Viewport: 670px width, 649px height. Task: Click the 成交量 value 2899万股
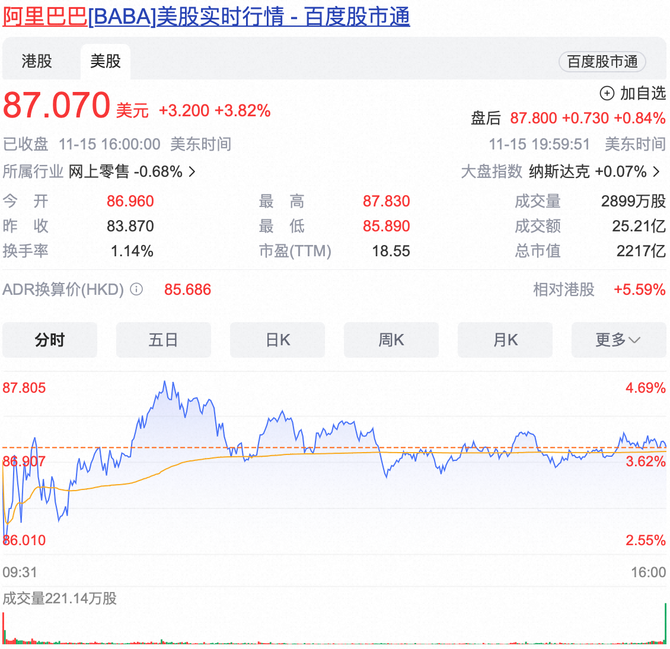pyautogui.click(x=633, y=201)
